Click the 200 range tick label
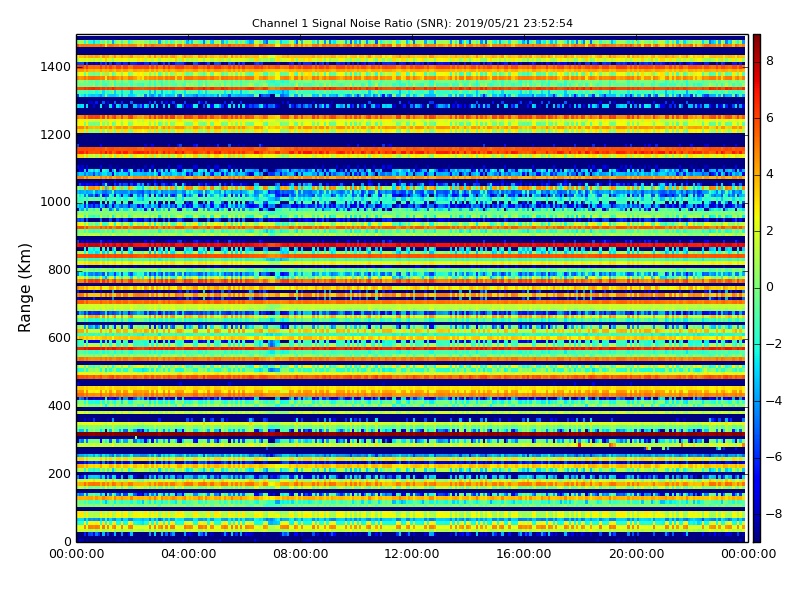This screenshot has height=600, width=800. (59, 473)
